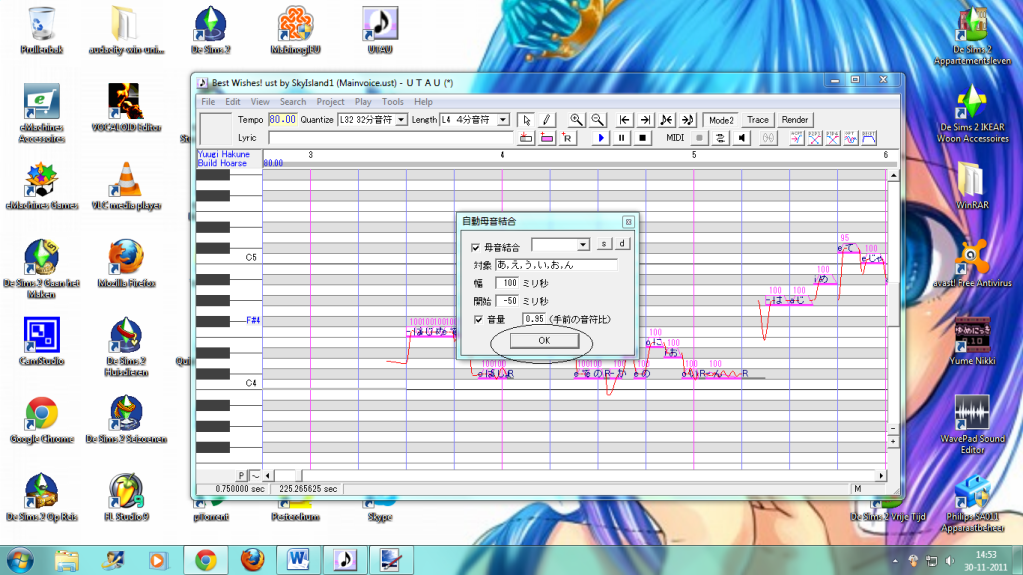Open the Tools menu

pyautogui.click(x=392, y=102)
